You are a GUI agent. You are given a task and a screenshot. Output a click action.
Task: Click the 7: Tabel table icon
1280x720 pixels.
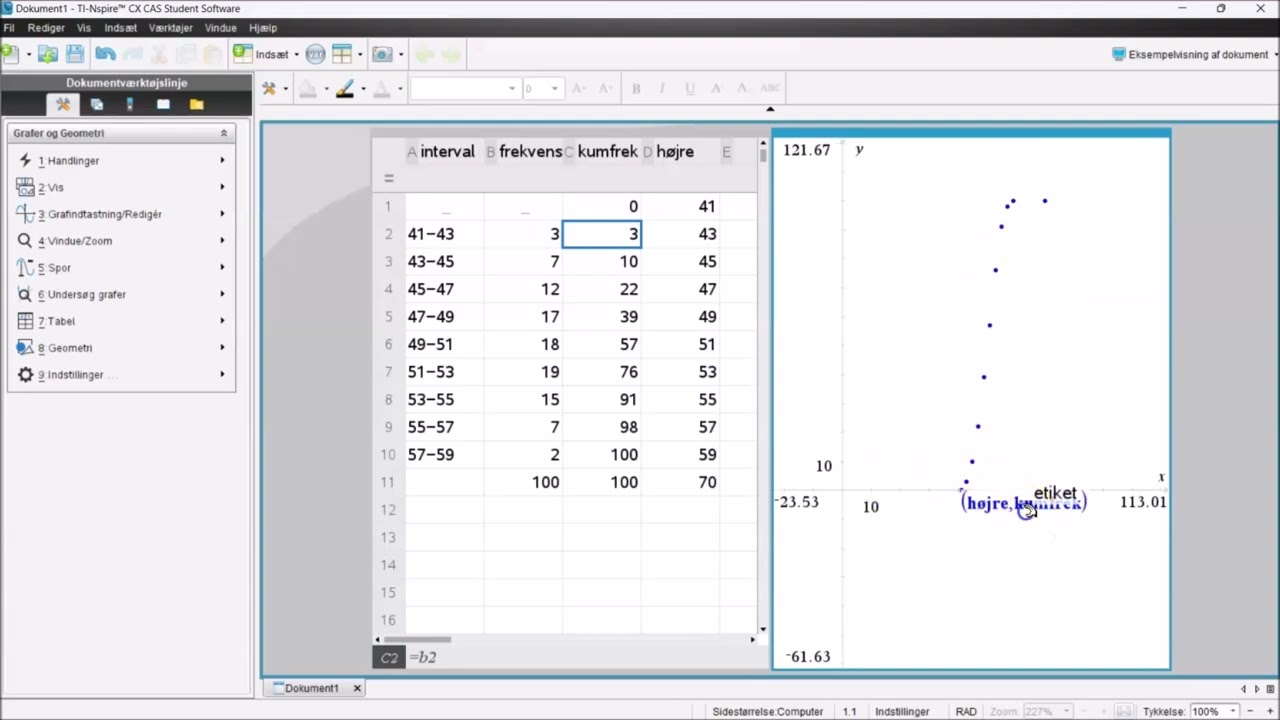pyautogui.click(x=25, y=321)
